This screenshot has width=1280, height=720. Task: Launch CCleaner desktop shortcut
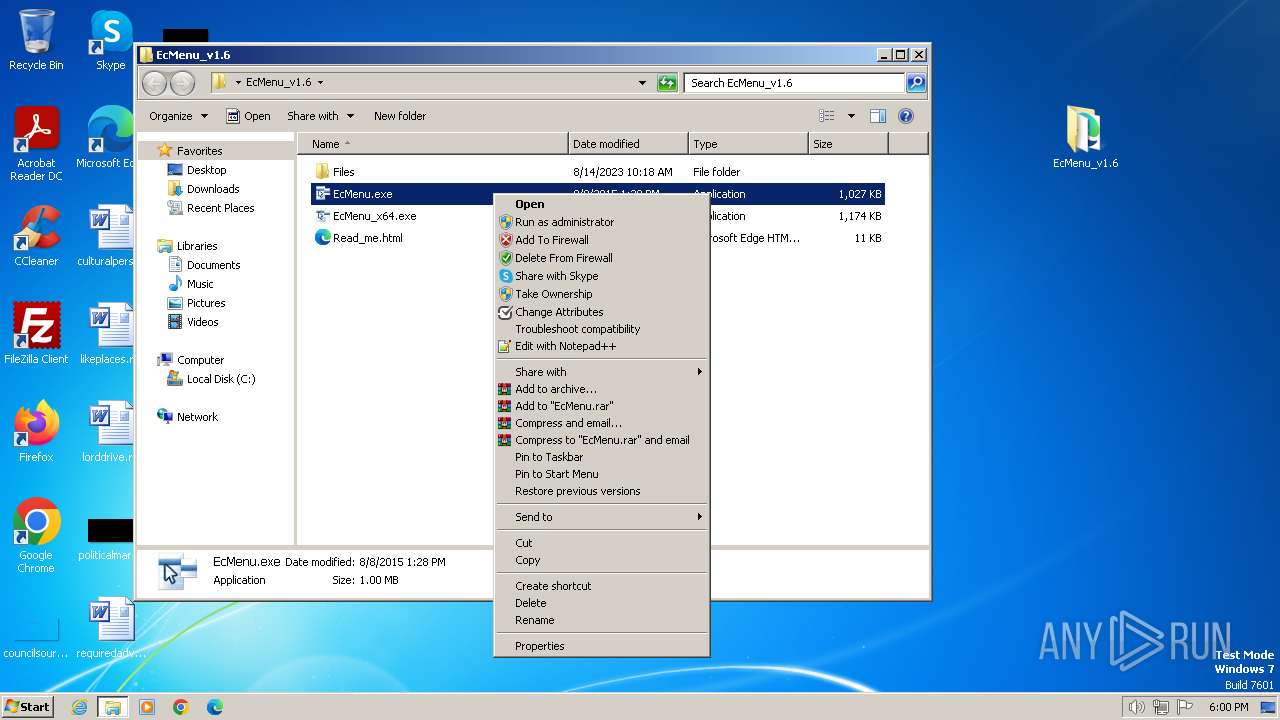coord(36,236)
